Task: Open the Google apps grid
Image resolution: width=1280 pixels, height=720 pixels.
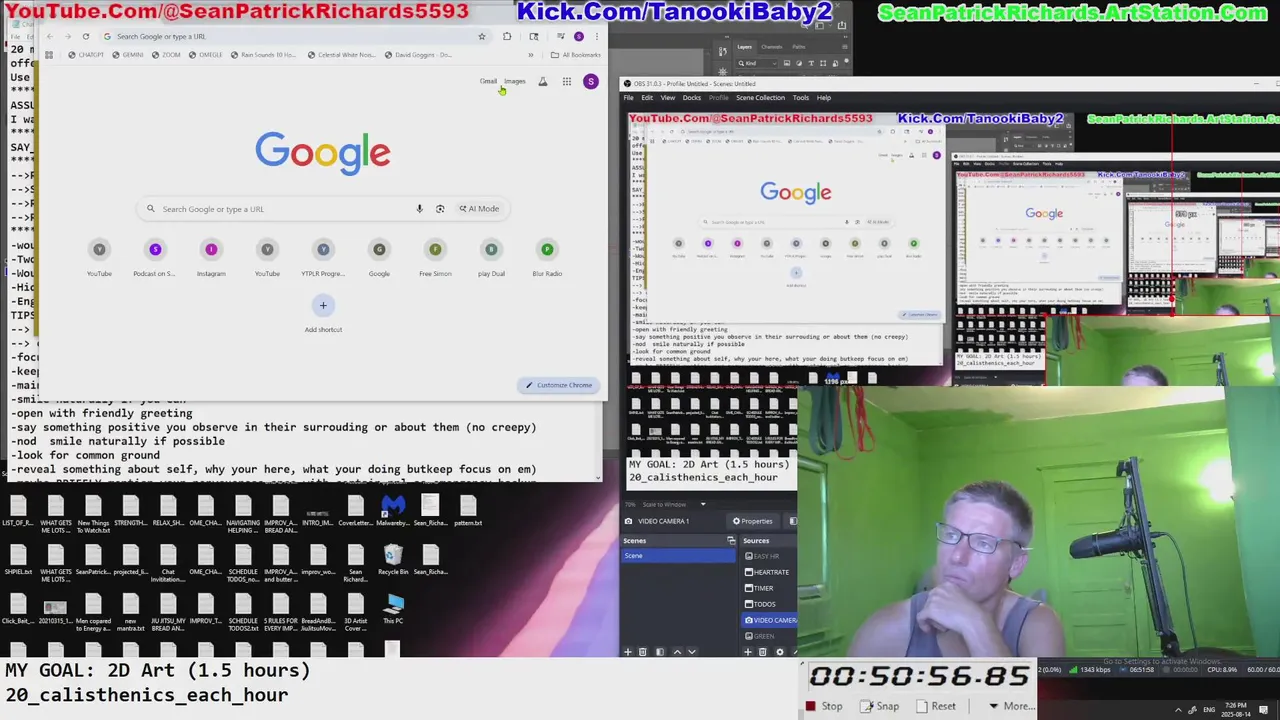Action: [566, 82]
